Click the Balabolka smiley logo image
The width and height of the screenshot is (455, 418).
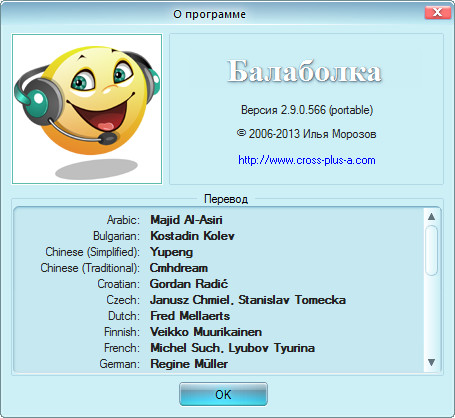click(87, 109)
